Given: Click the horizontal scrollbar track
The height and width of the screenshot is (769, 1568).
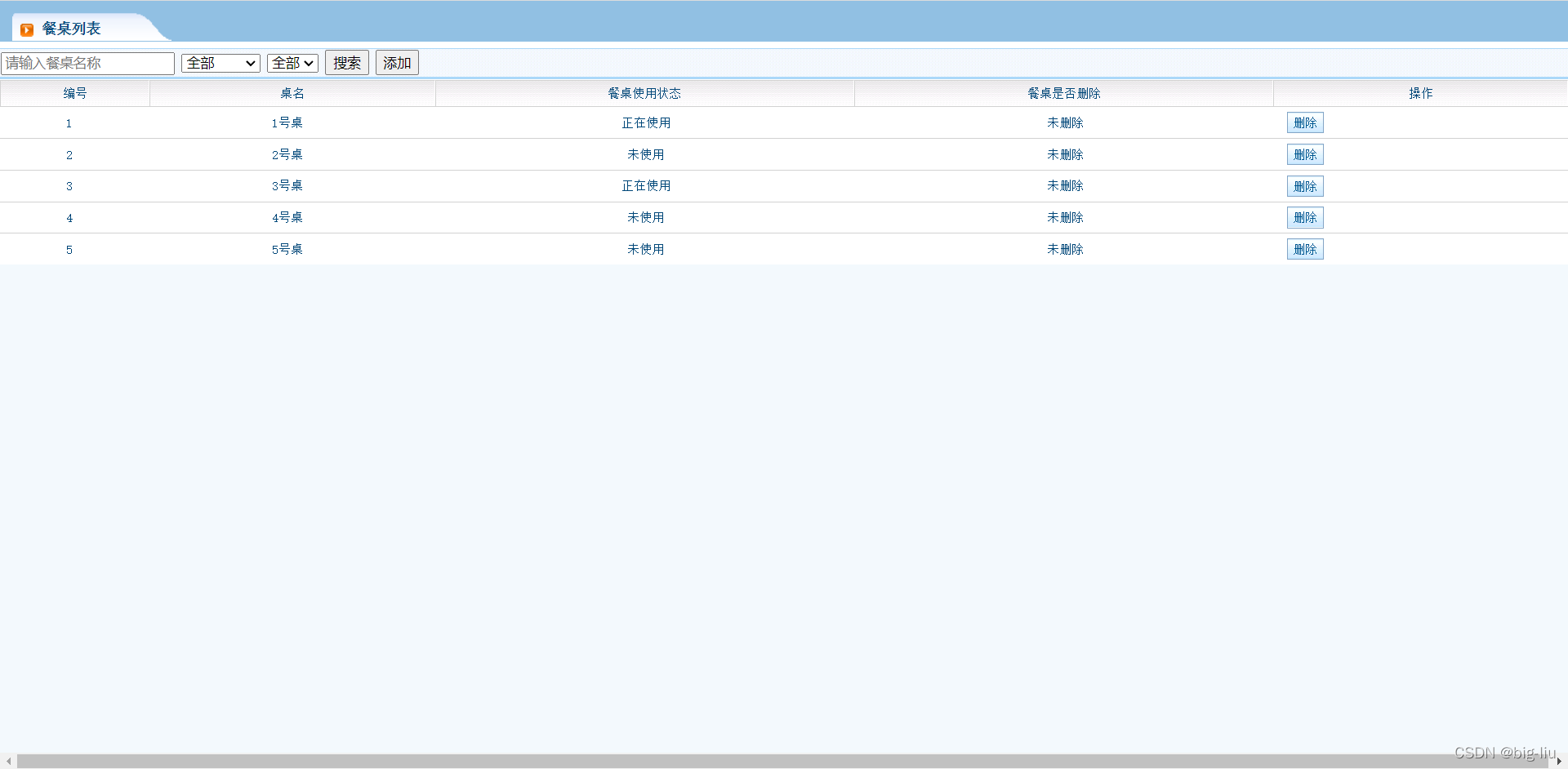Looking at the screenshot, I should point(784,761).
